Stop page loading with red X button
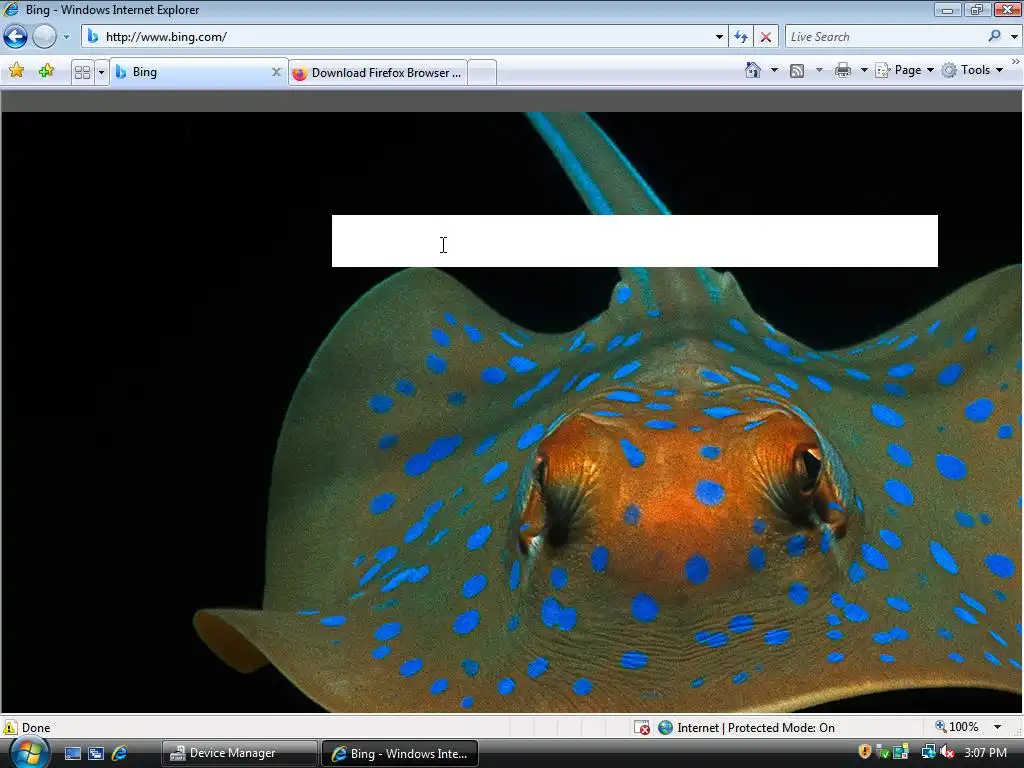 pos(765,37)
